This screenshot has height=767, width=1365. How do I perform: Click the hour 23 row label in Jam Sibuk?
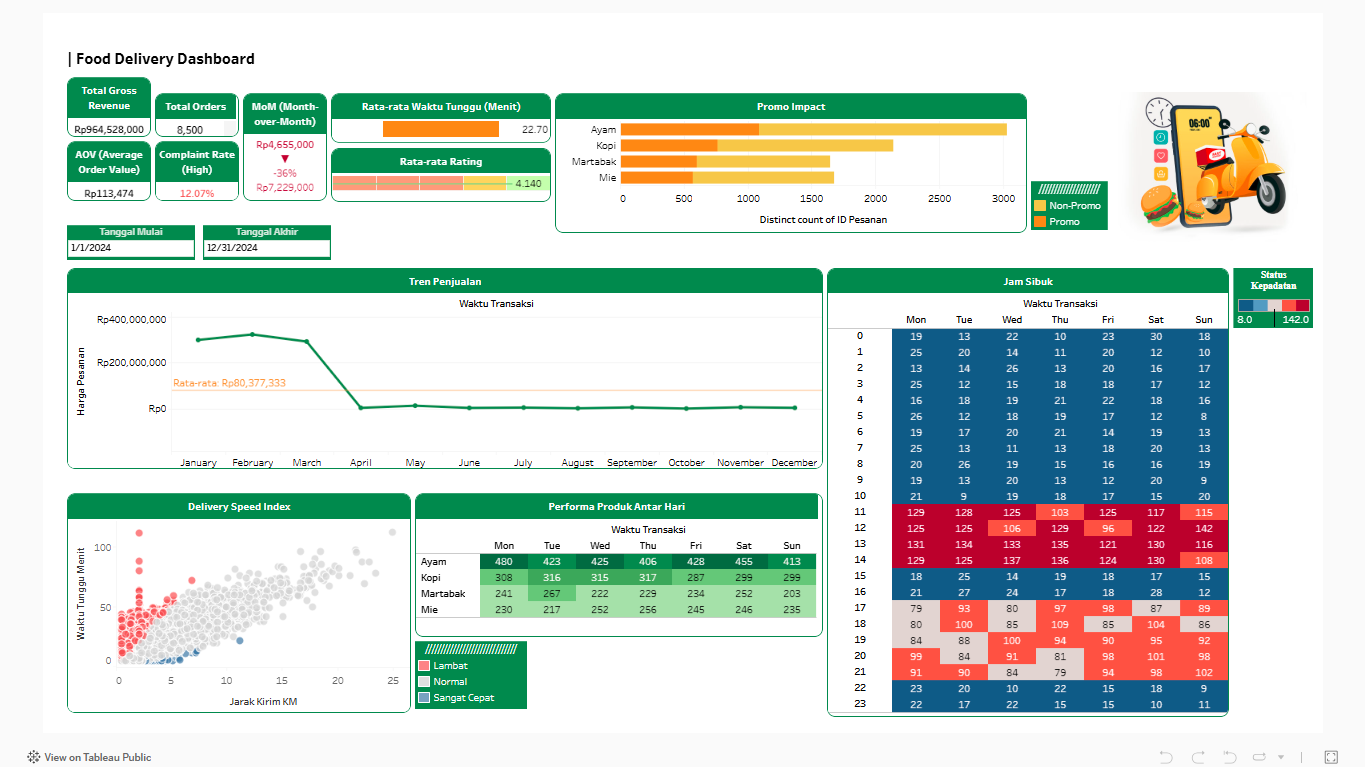[860, 704]
